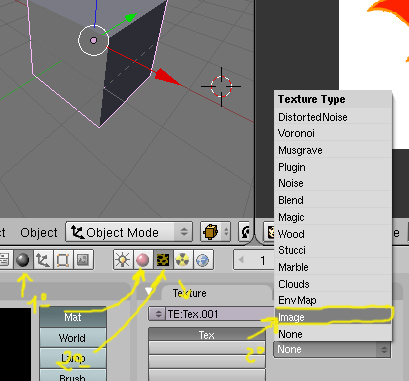Select the World buttons globe icon
Screen dimensions: 409x381
[203, 260]
